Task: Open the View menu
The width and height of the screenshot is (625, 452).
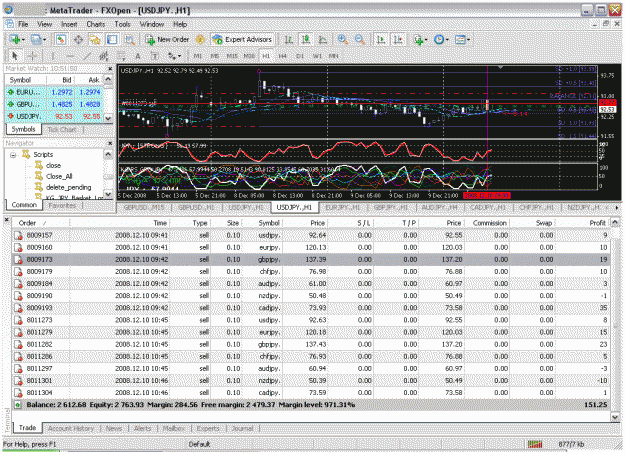Action: coord(45,24)
